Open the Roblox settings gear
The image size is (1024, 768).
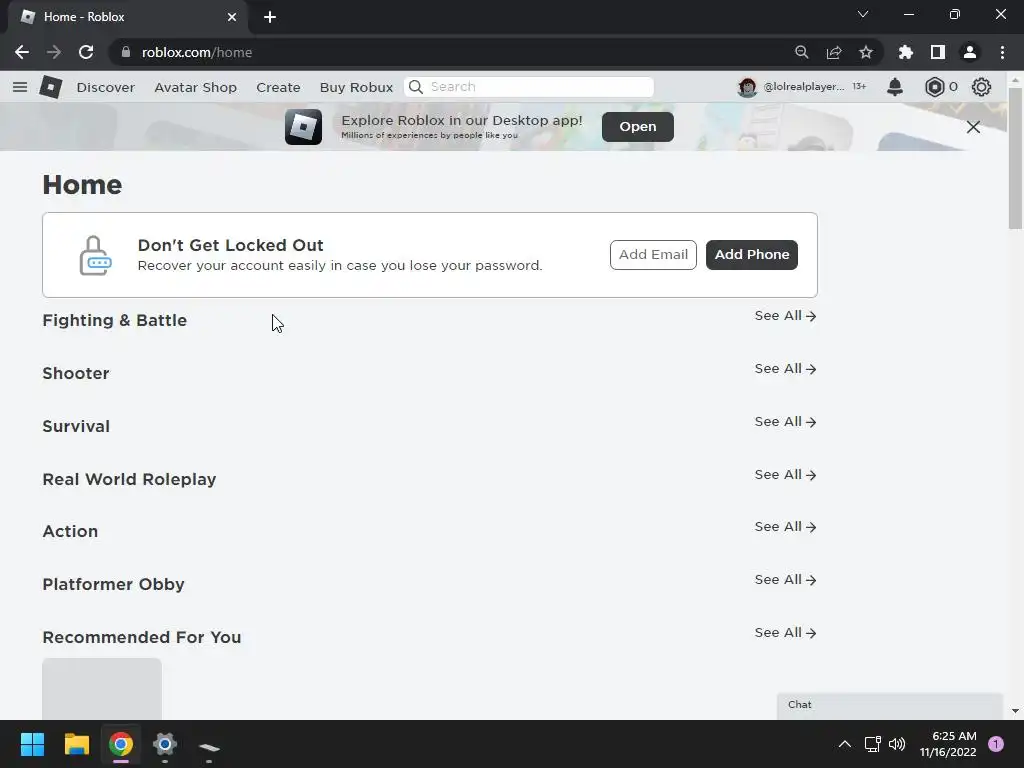point(981,87)
